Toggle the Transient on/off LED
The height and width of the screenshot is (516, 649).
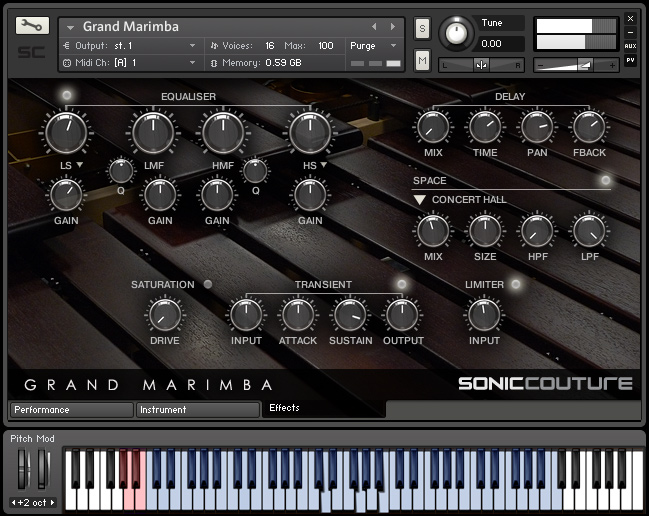pyautogui.click(x=401, y=284)
